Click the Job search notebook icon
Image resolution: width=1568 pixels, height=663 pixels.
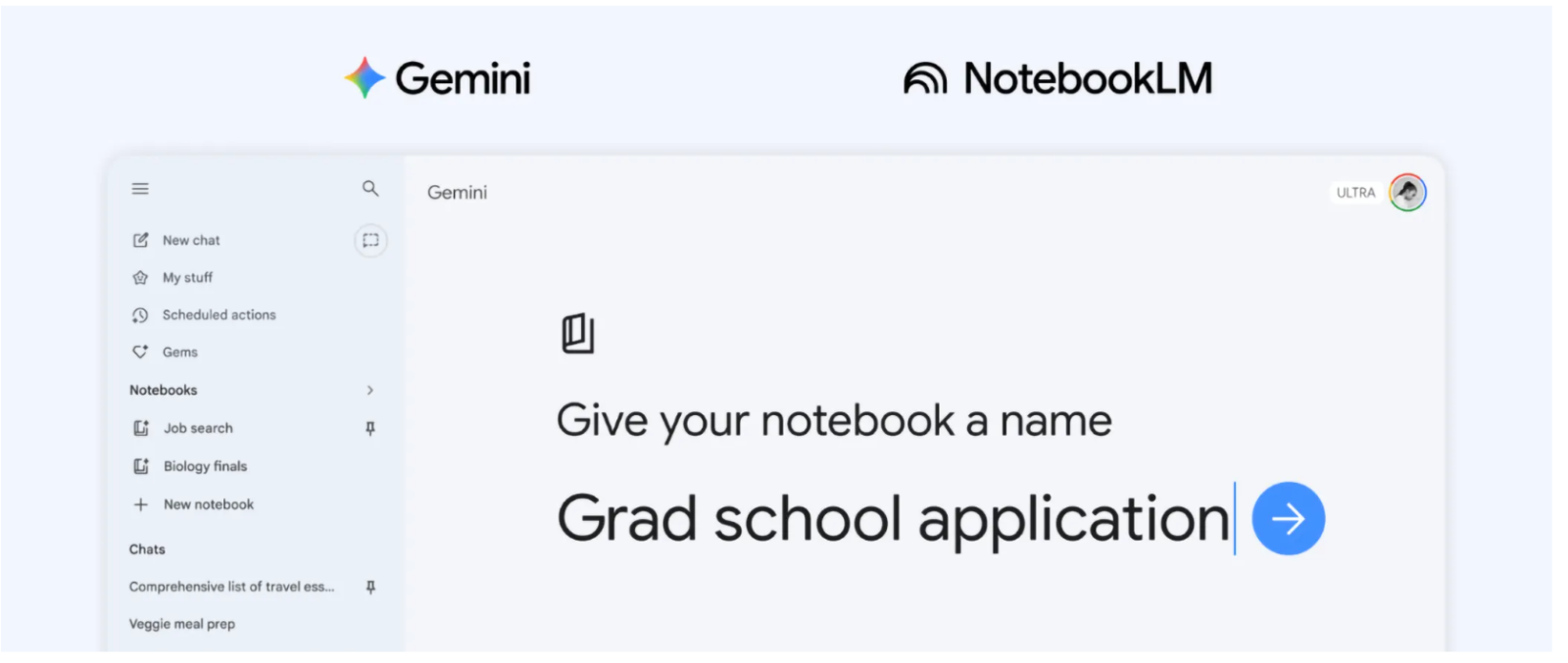[141, 428]
